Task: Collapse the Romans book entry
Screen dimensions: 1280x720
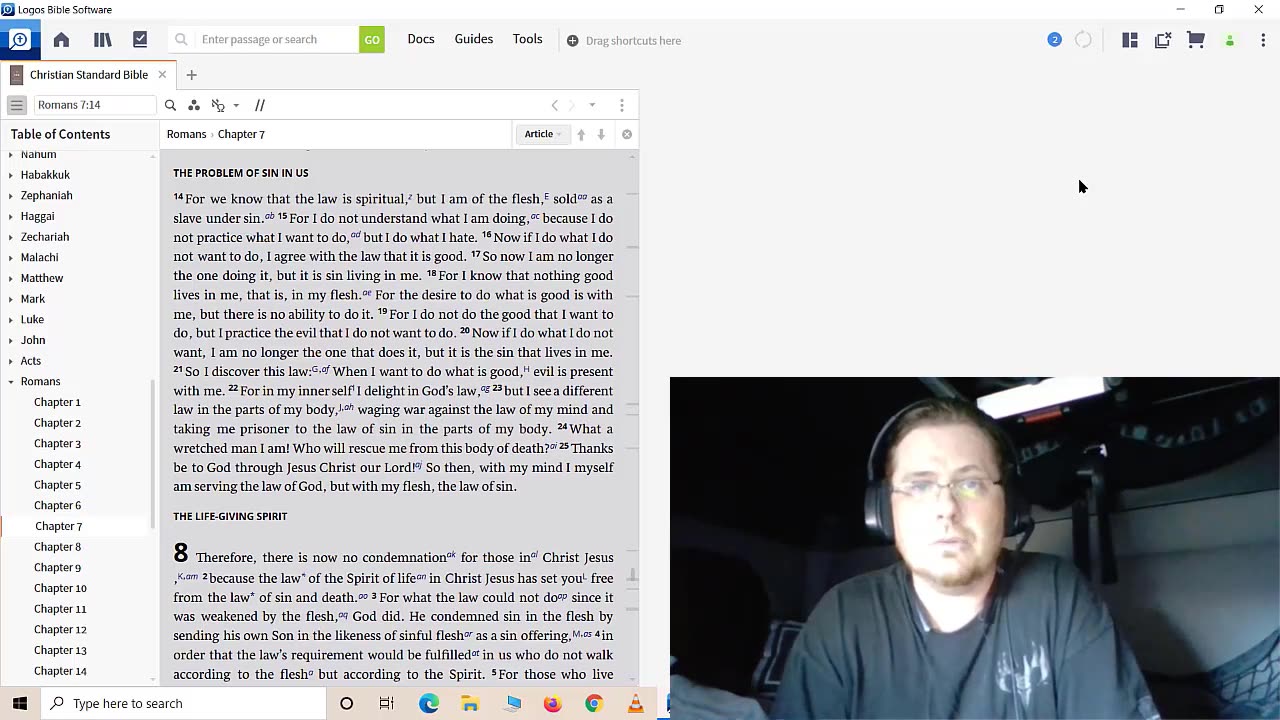Action: (x=11, y=382)
